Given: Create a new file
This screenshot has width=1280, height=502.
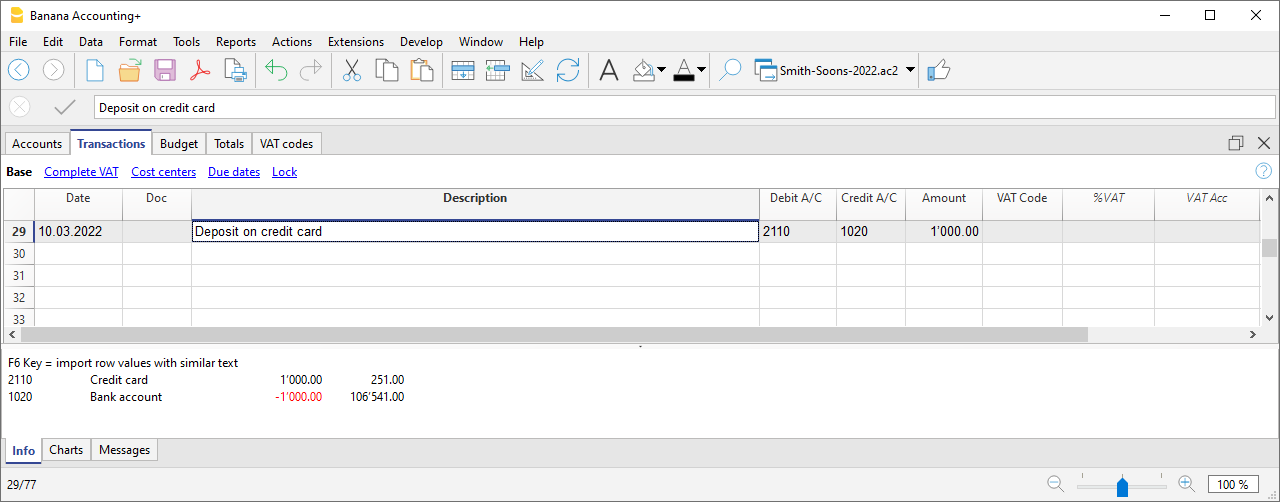Looking at the screenshot, I should (95, 70).
